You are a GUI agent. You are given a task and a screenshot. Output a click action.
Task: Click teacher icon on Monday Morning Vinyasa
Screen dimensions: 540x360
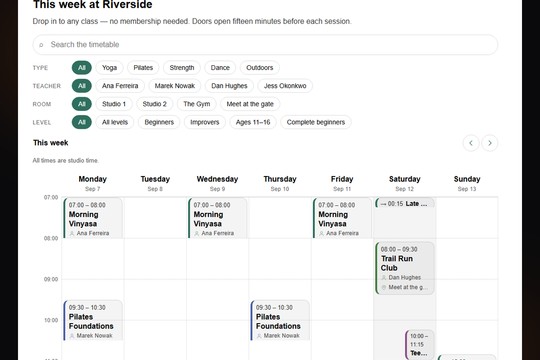(x=72, y=234)
